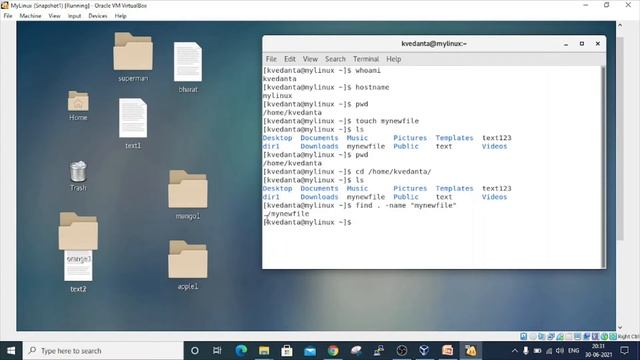Select the text1 file icon

(133, 118)
